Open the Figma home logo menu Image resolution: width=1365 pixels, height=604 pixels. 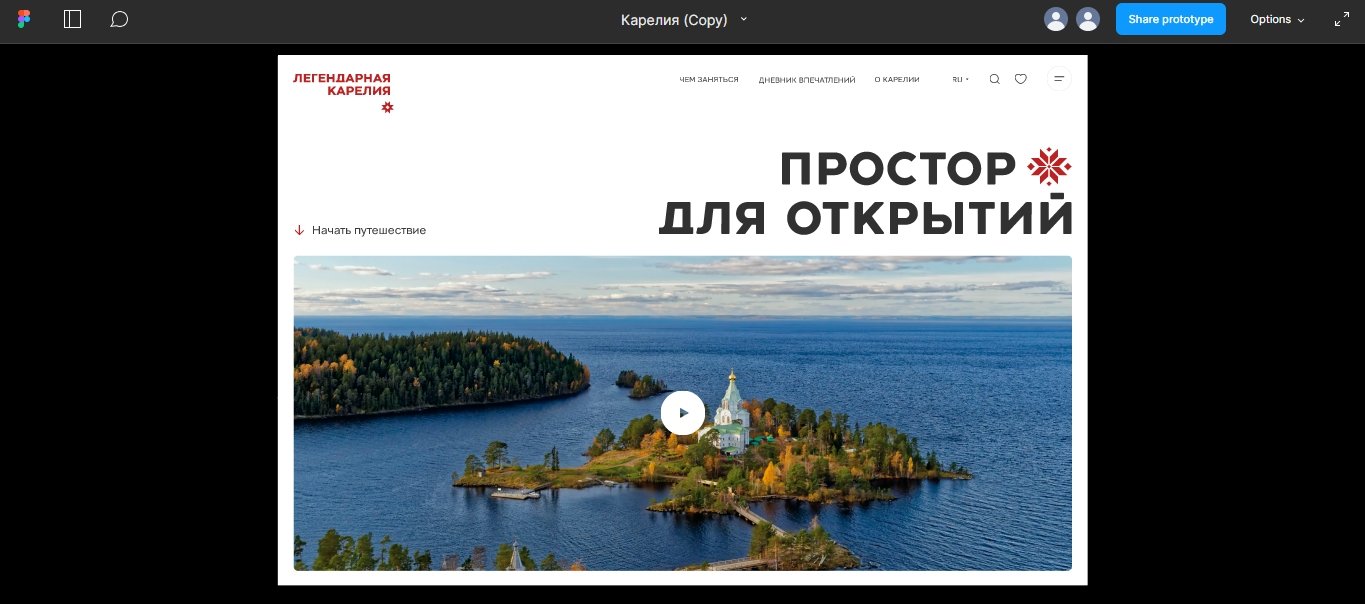24,19
